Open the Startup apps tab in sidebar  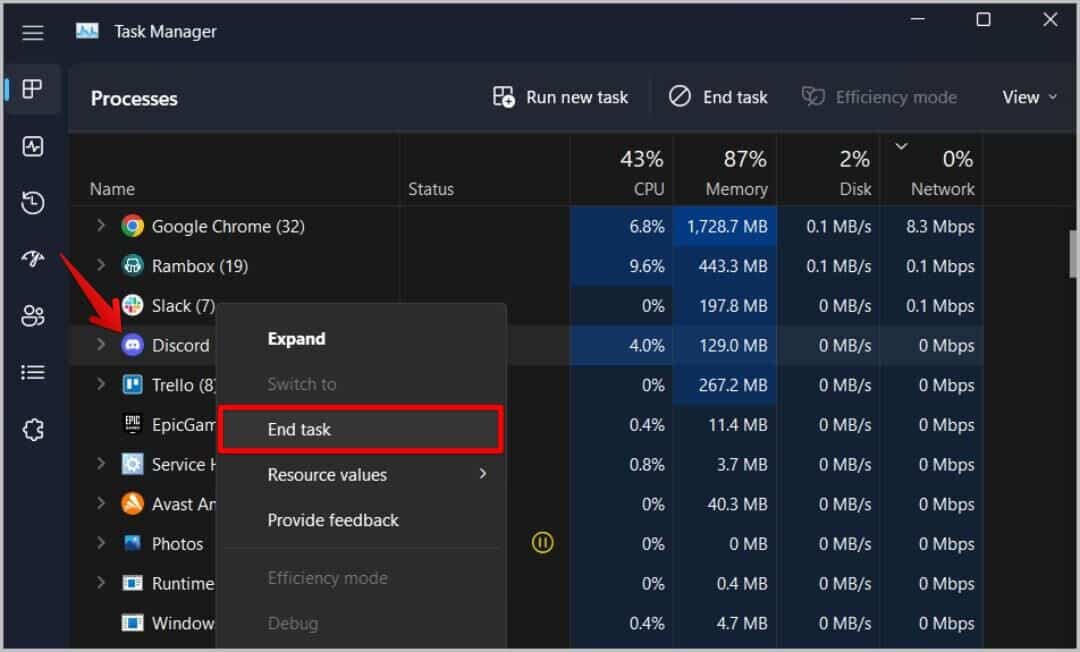point(32,259)
